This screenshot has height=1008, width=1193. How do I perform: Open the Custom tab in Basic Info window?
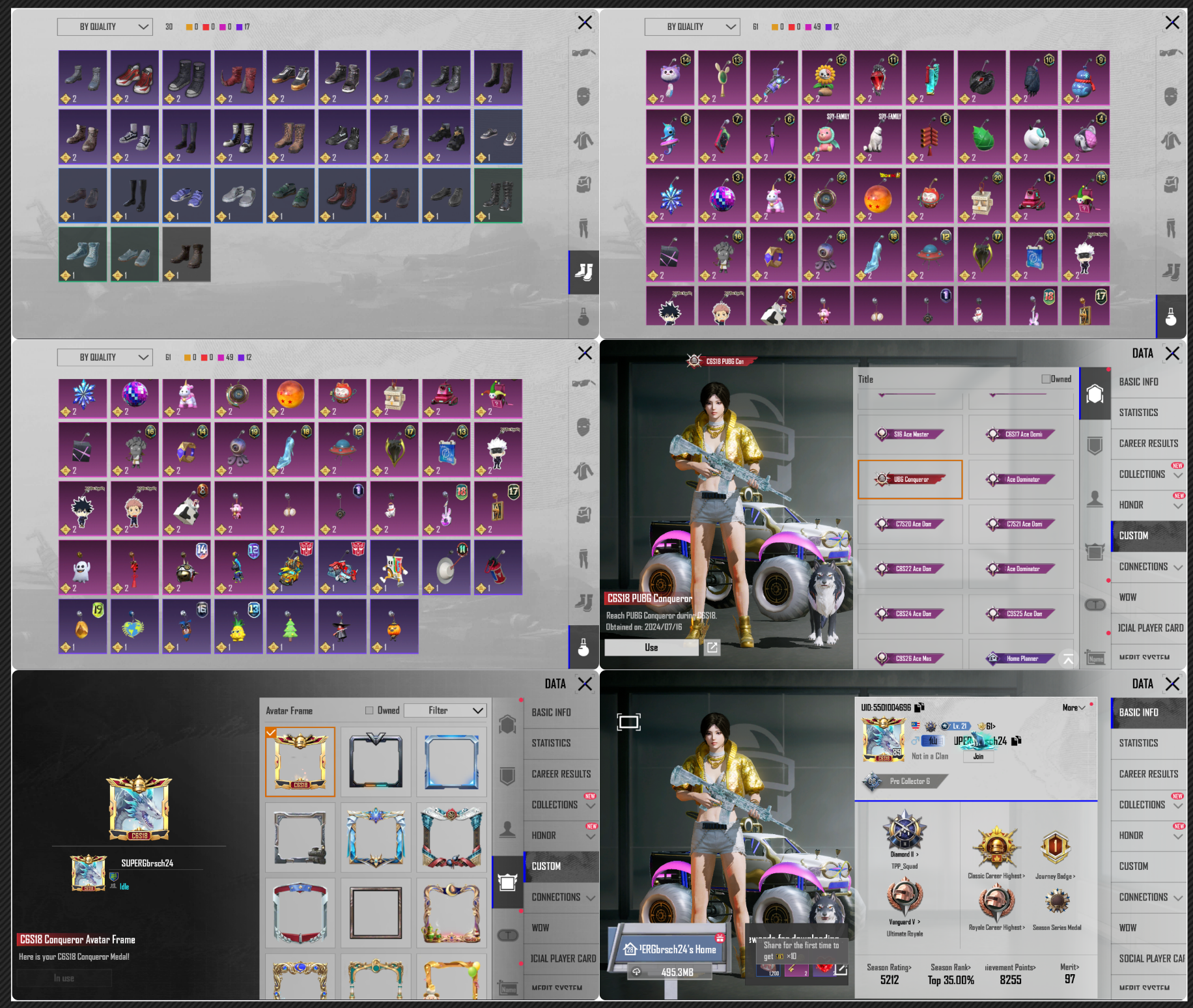pyautogui.click(x=1149, y=866)
